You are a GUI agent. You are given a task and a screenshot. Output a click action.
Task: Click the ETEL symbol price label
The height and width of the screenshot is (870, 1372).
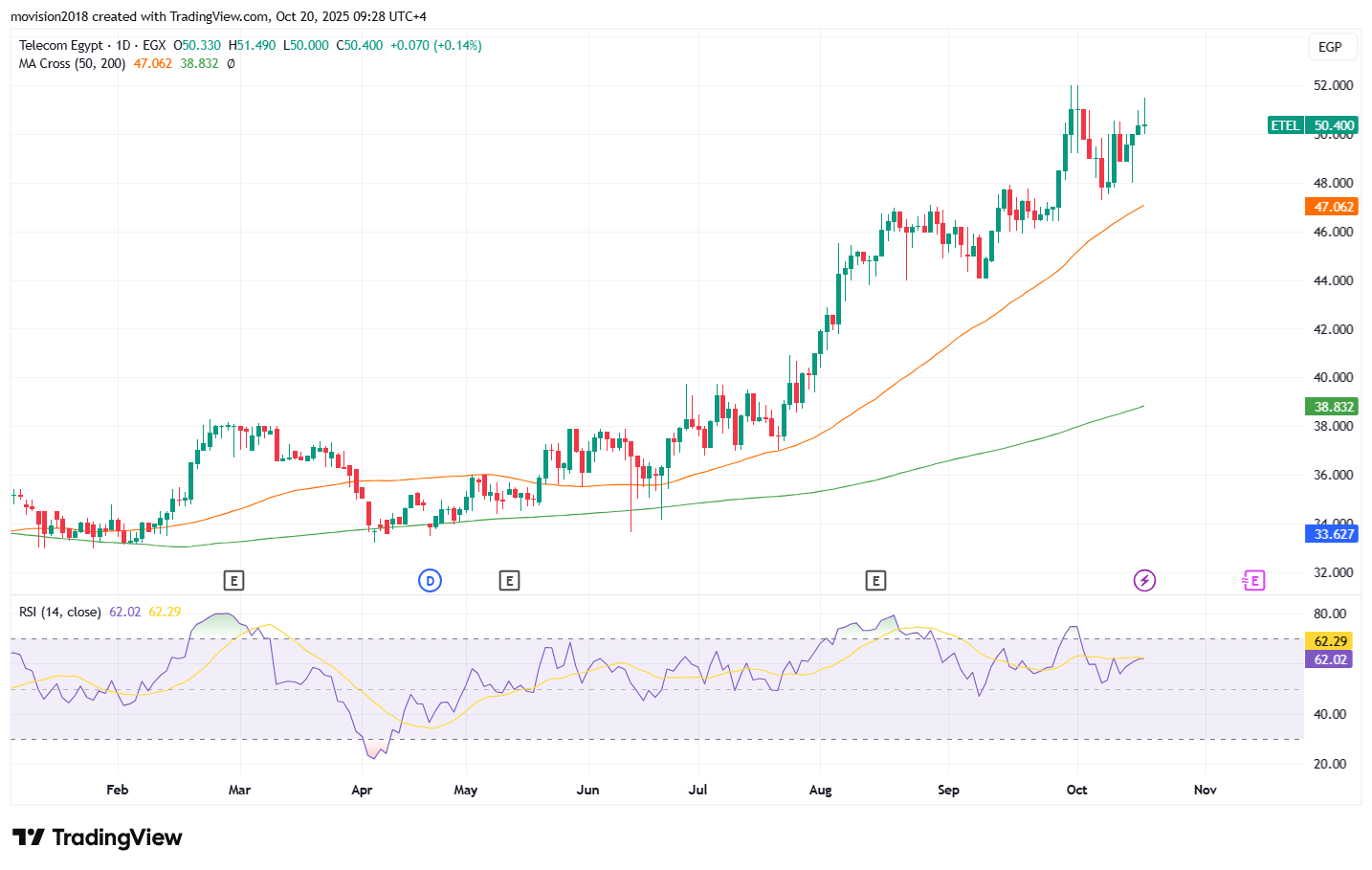click(x=1285, y=125)
